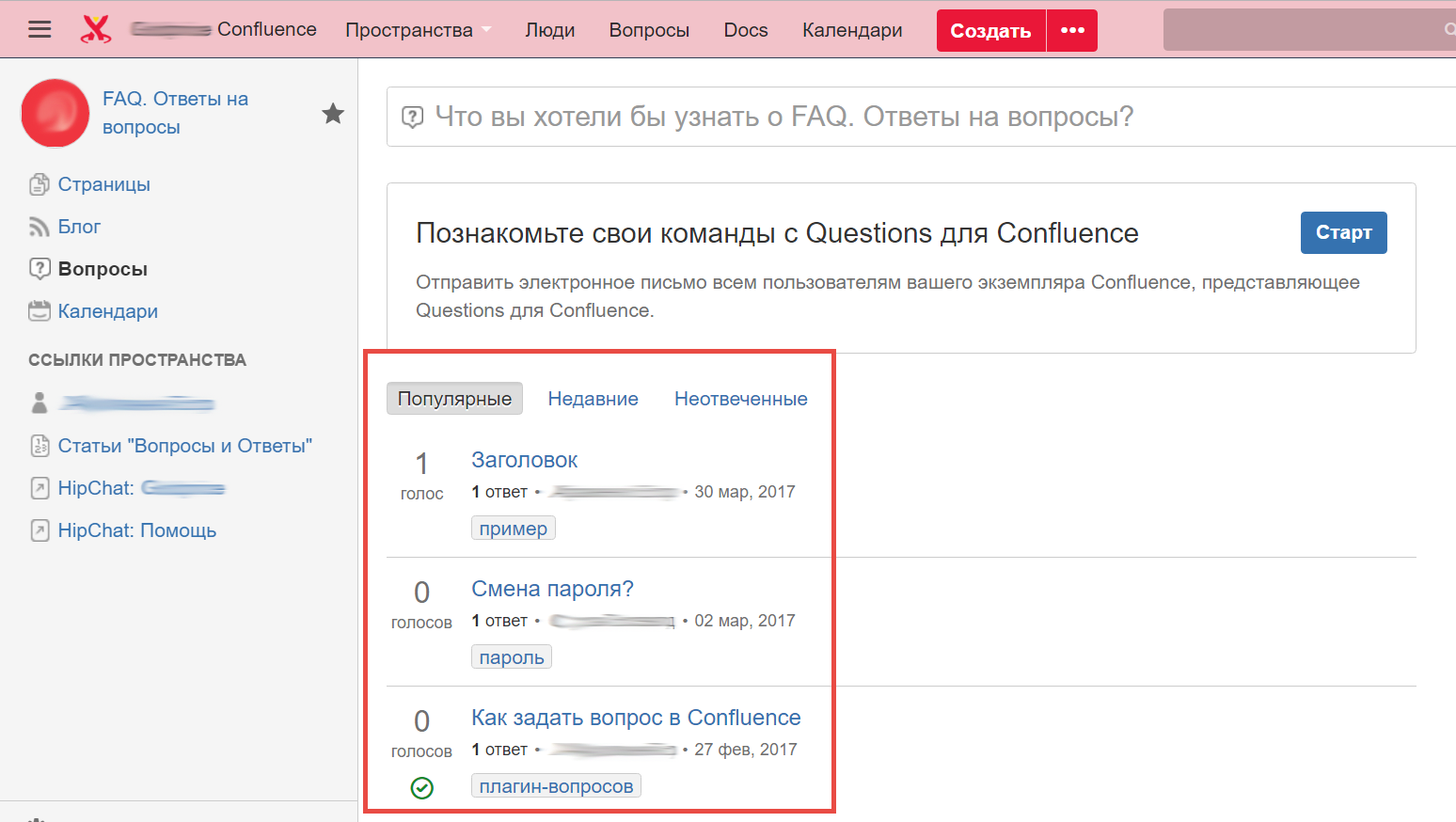Open the Люди menu item
Screen dimensions: 1456x822
click(549, 30)
